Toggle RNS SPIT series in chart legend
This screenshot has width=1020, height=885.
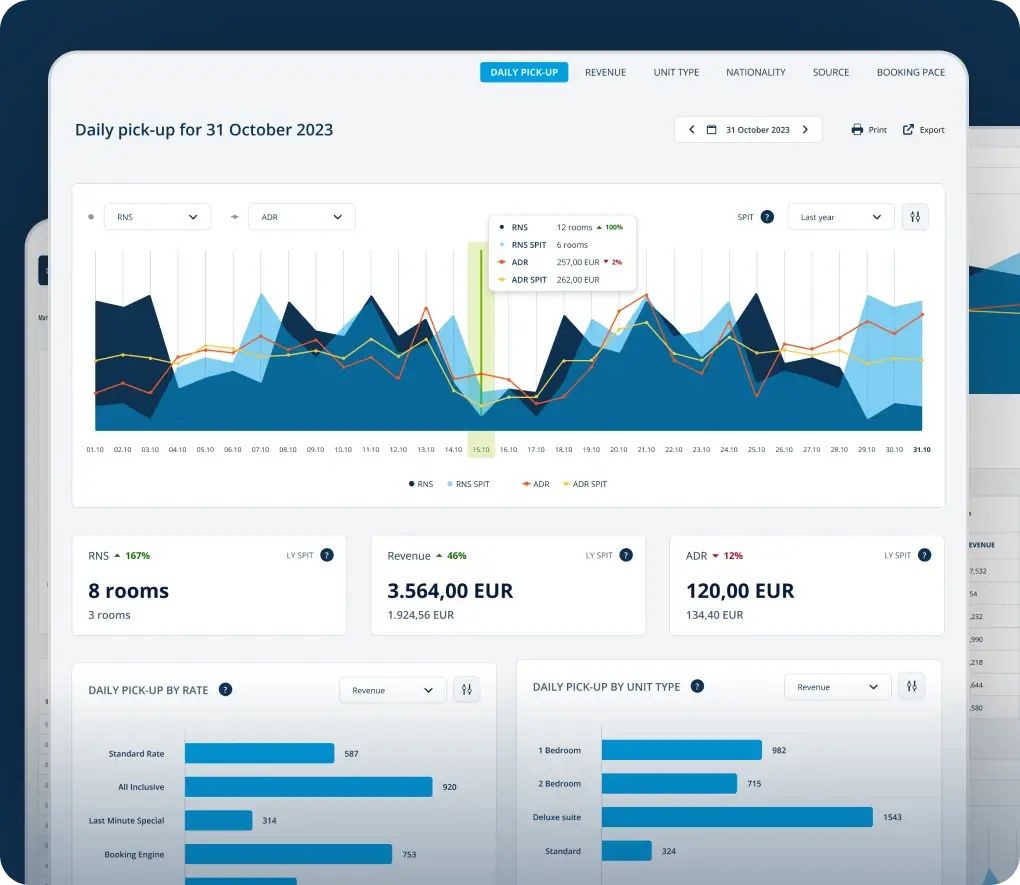pos(468,484)
